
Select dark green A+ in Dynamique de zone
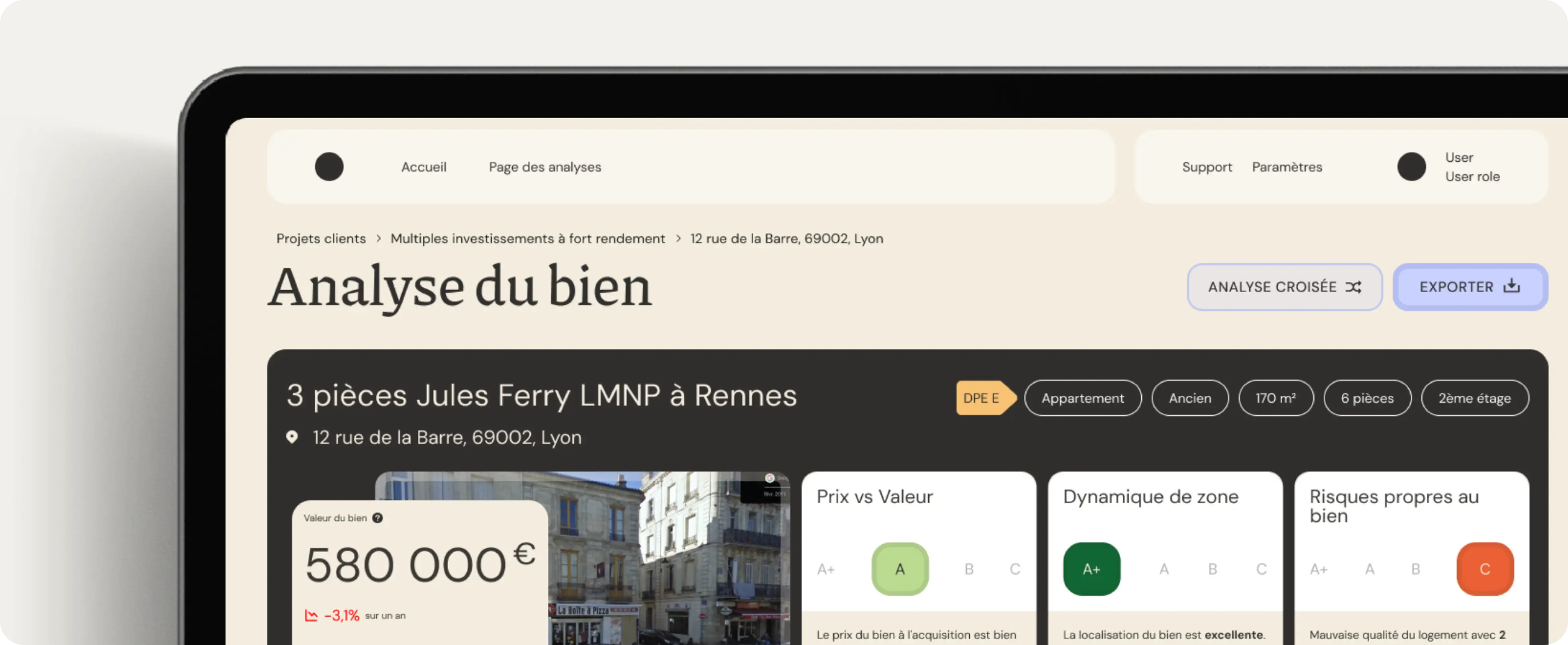(x=1092, y=569)
